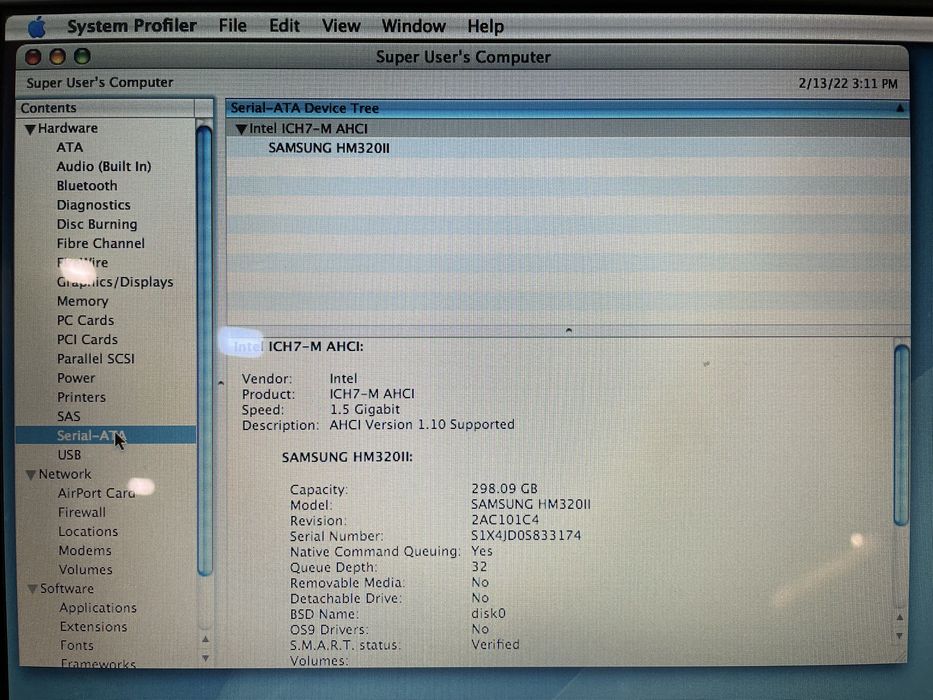Select Diagnostics in the sidebar
Viewport: 933px width, 700px height.
click(x=93, y=205)
